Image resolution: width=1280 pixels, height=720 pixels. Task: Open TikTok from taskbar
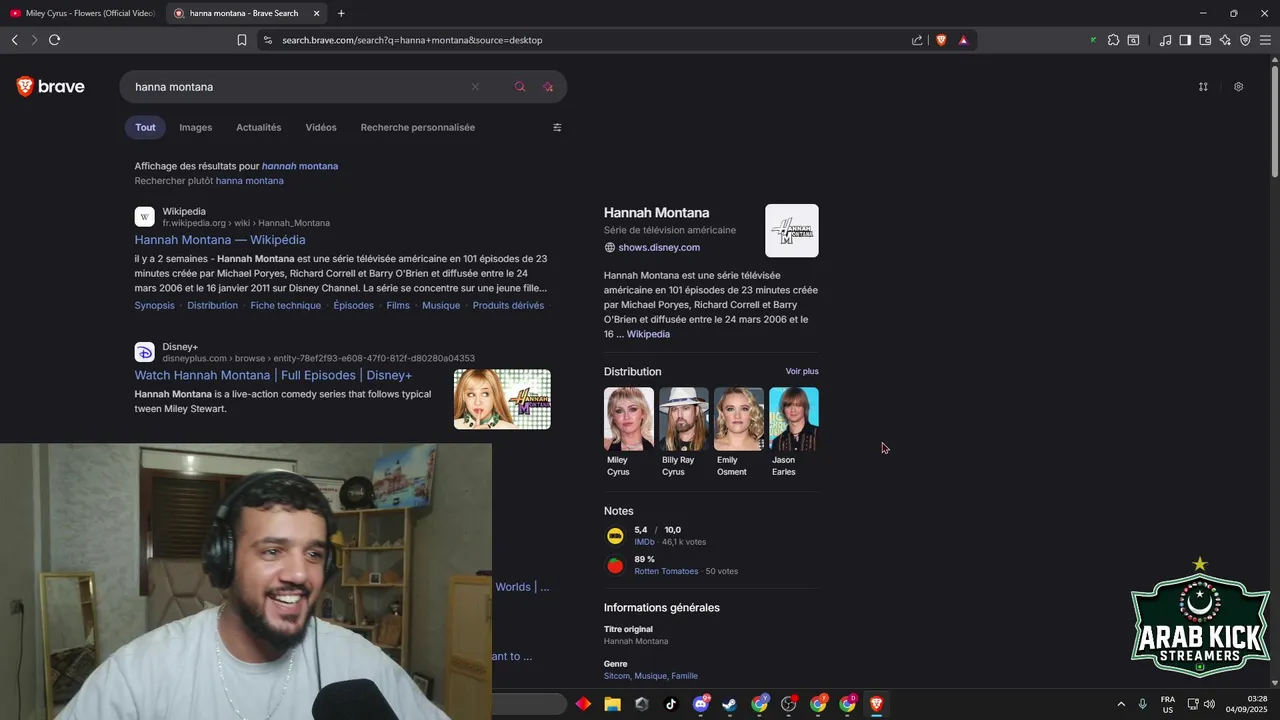[671, 704]
